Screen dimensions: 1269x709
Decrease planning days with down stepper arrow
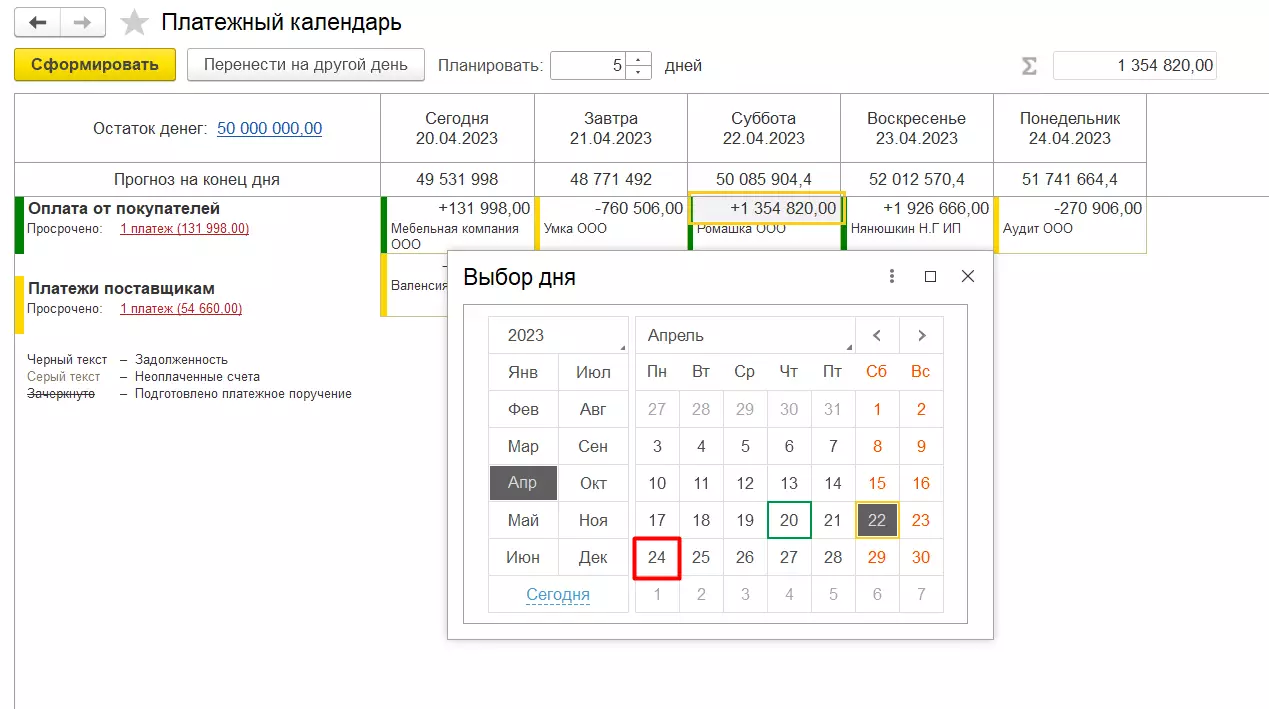(639, 73)
